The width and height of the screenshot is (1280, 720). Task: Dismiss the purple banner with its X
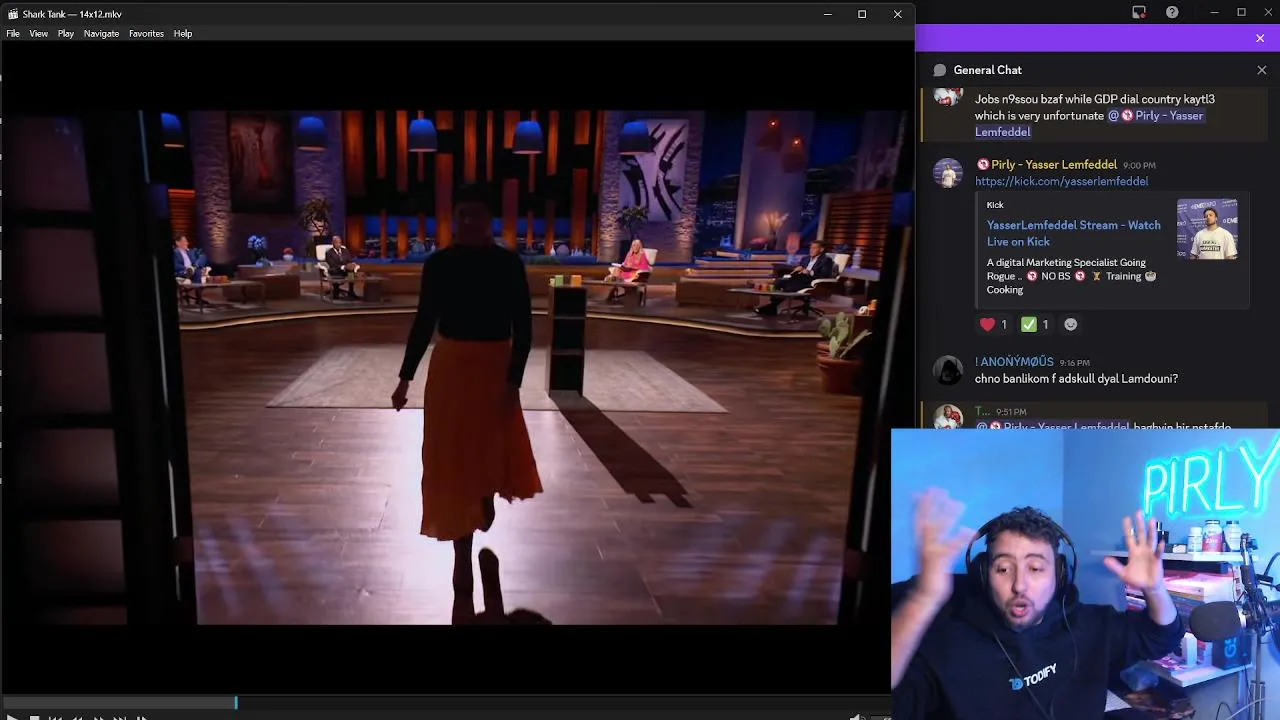coord(1260,38)
